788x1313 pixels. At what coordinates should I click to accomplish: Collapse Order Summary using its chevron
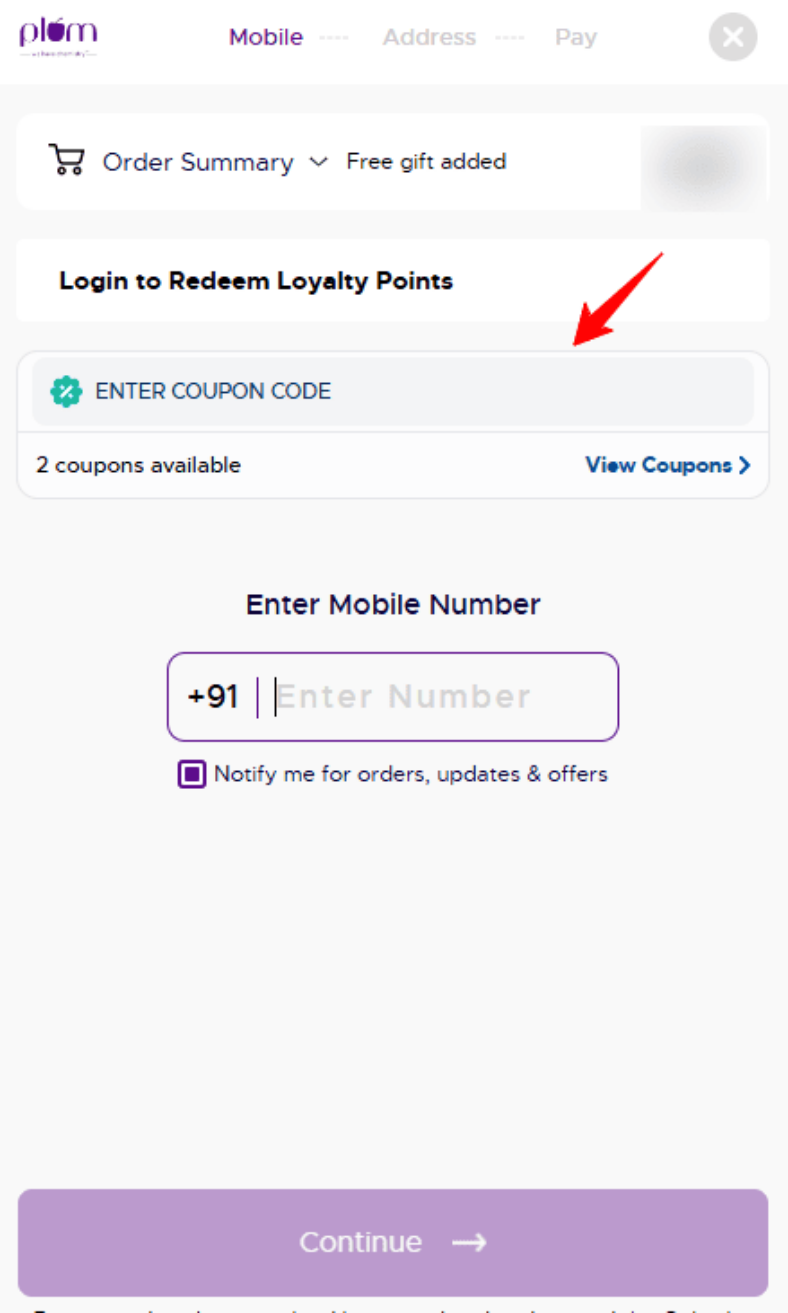click(x=318, y=161)
